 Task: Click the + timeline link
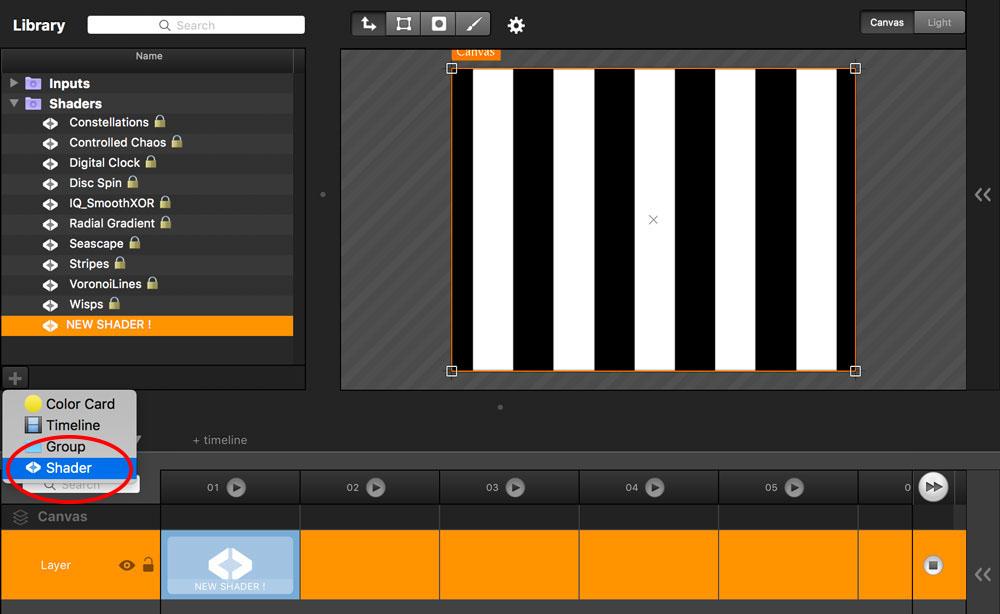(x=219, y=440)
